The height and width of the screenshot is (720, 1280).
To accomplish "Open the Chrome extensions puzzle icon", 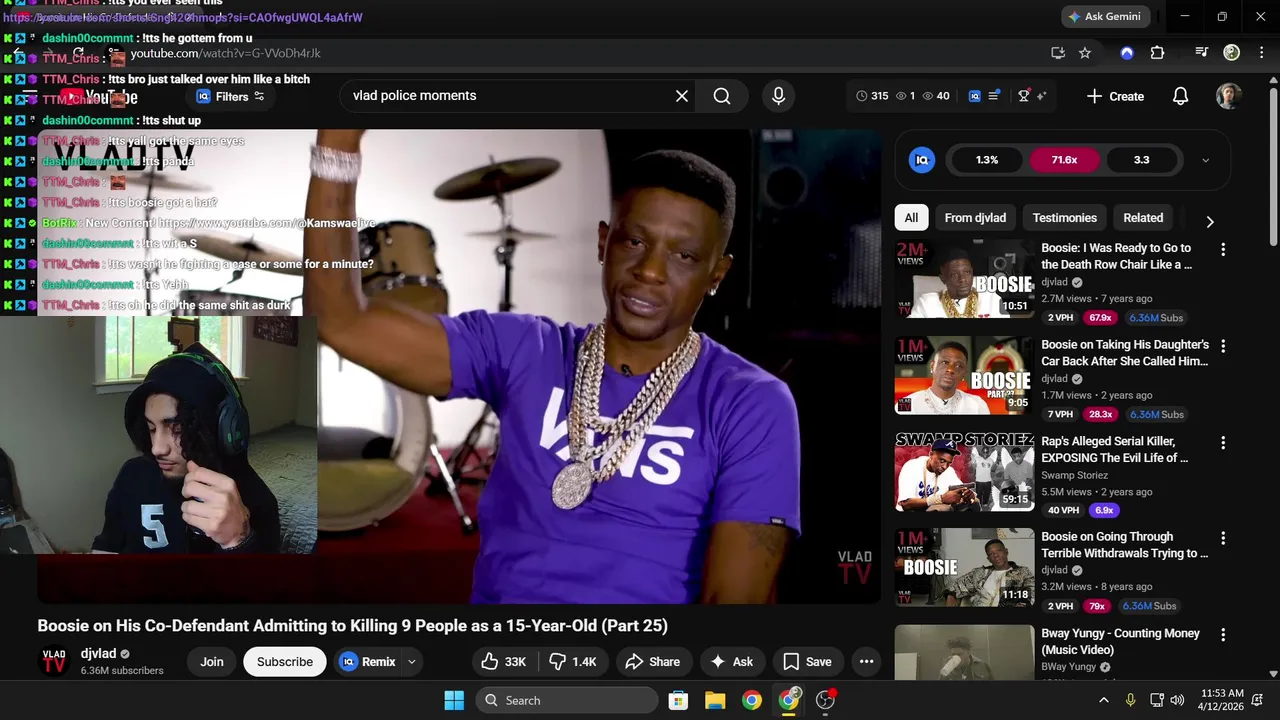I will pyautogui.click(x=1157, y=53).
